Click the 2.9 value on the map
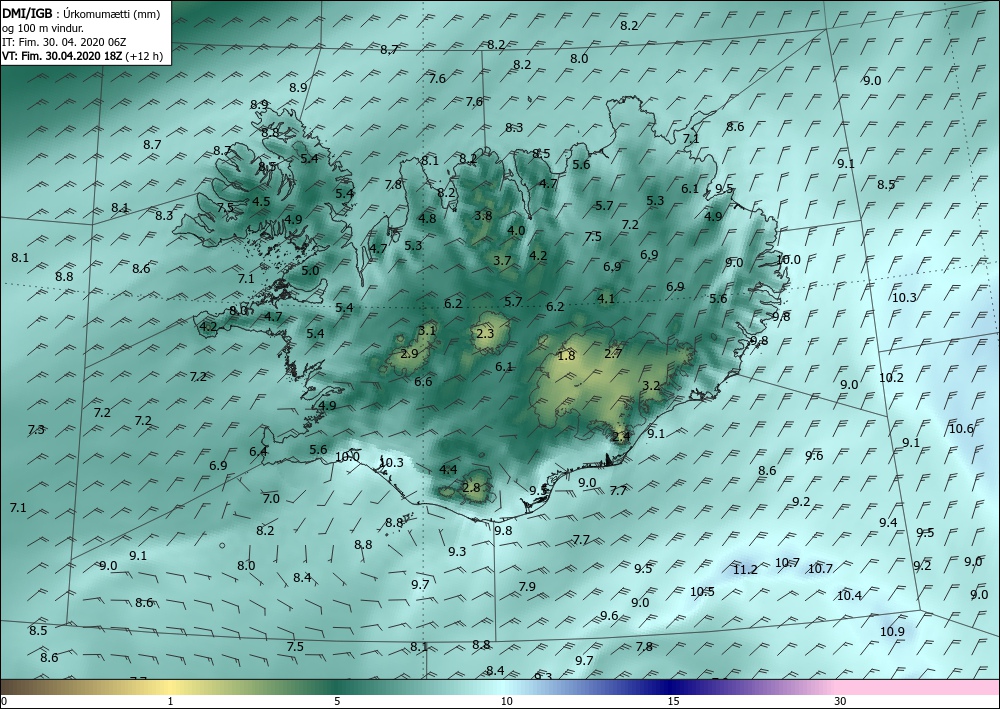 pyautogui.click(x=409, y=354)
